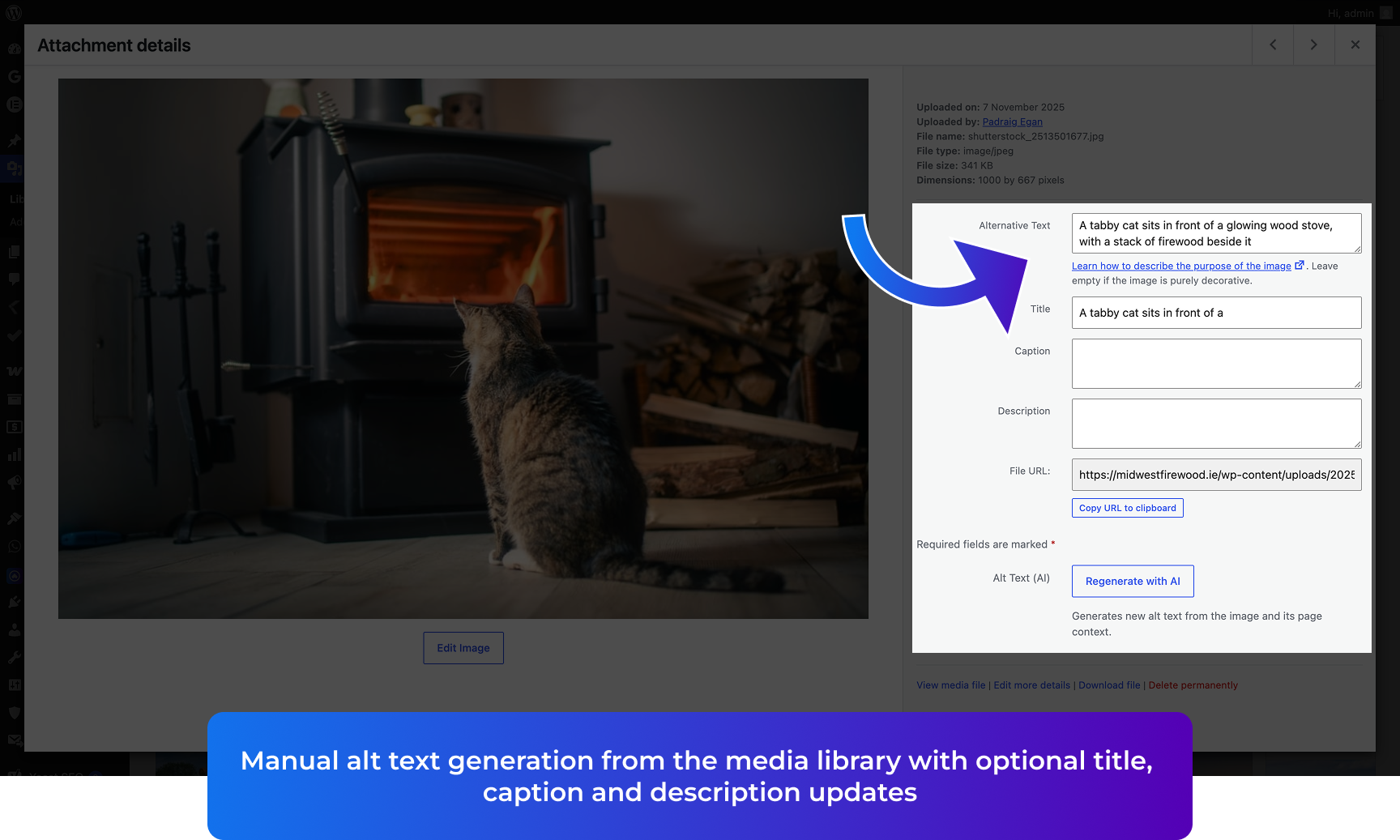This screenshot has width=1400, height=840.
Task: Click Regenerate with AI
Action: coord(1133,581)
